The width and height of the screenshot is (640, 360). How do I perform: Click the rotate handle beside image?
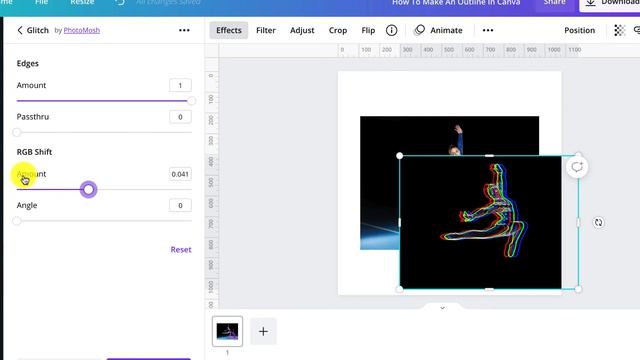pyautogui.click(x=598, y=222)
